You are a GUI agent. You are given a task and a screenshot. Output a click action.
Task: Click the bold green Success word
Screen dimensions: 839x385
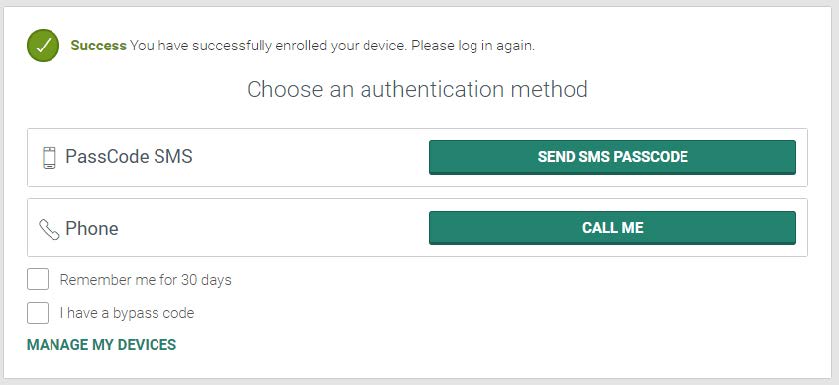coord(98,45)
